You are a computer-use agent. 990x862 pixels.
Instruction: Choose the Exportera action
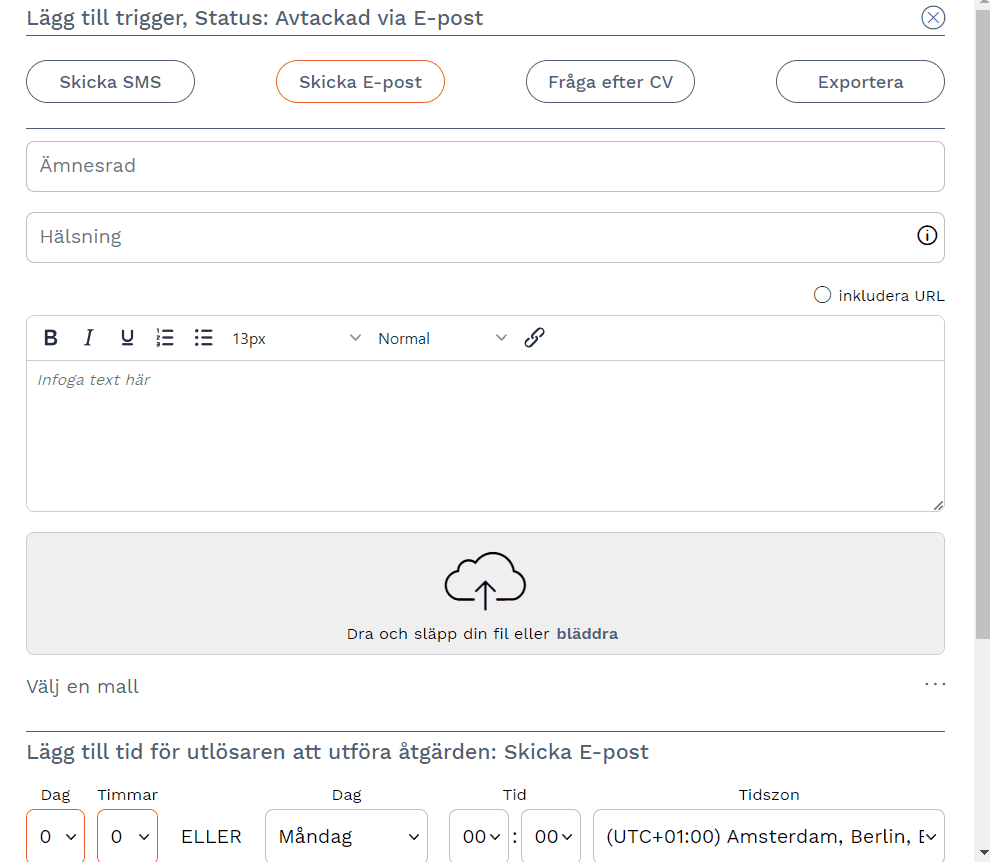click(x=860, y=82)
